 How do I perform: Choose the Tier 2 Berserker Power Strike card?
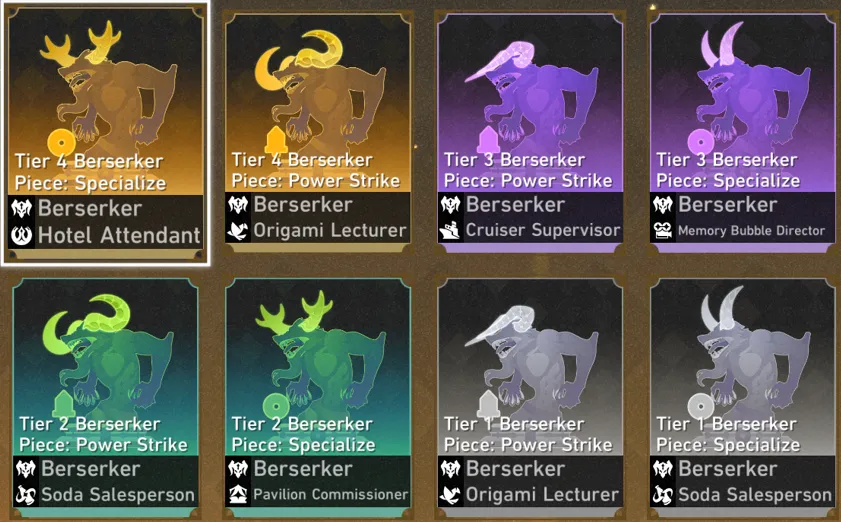[x=105, y=397]
